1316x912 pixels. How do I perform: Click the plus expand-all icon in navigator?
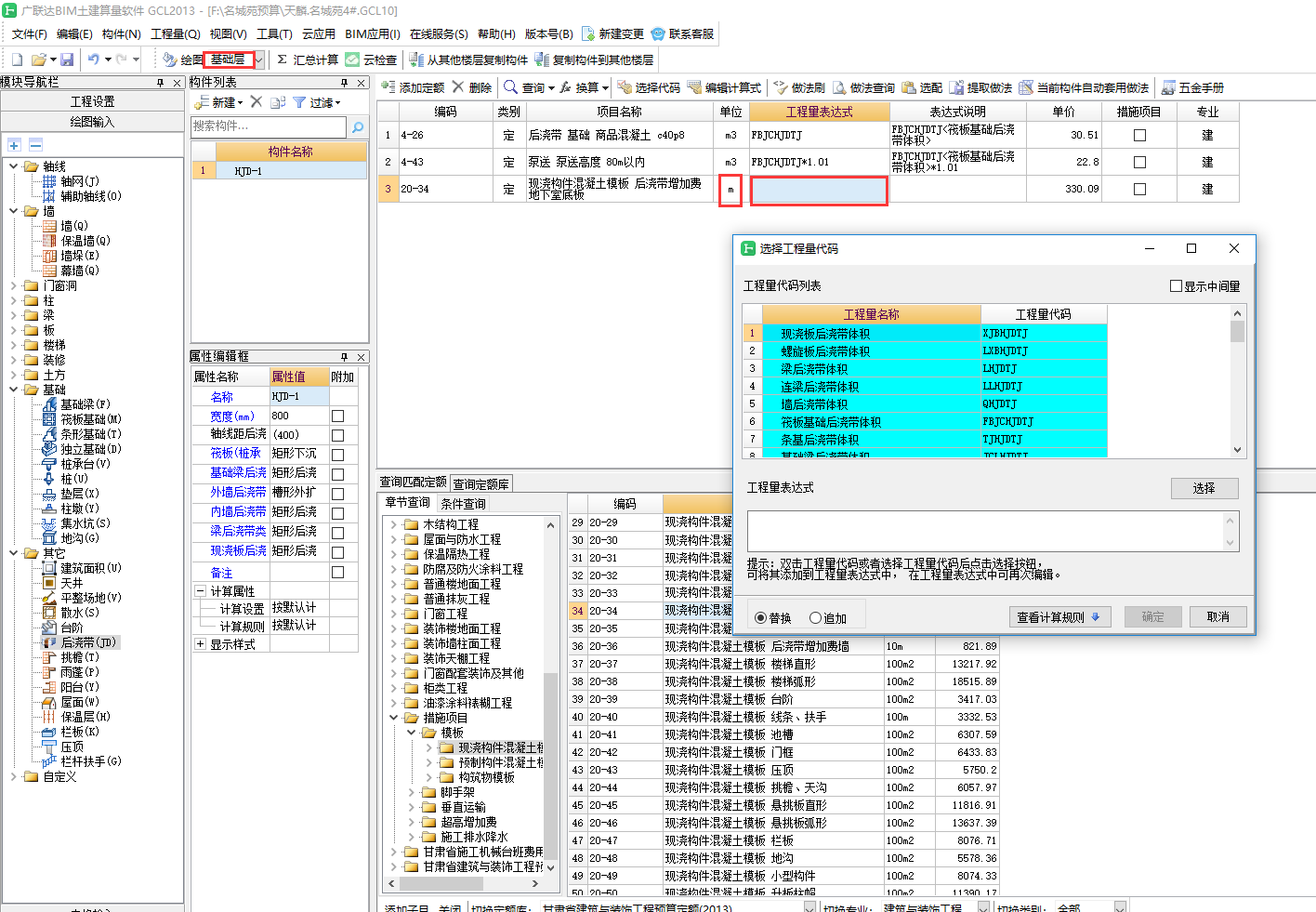pos(14,145)
